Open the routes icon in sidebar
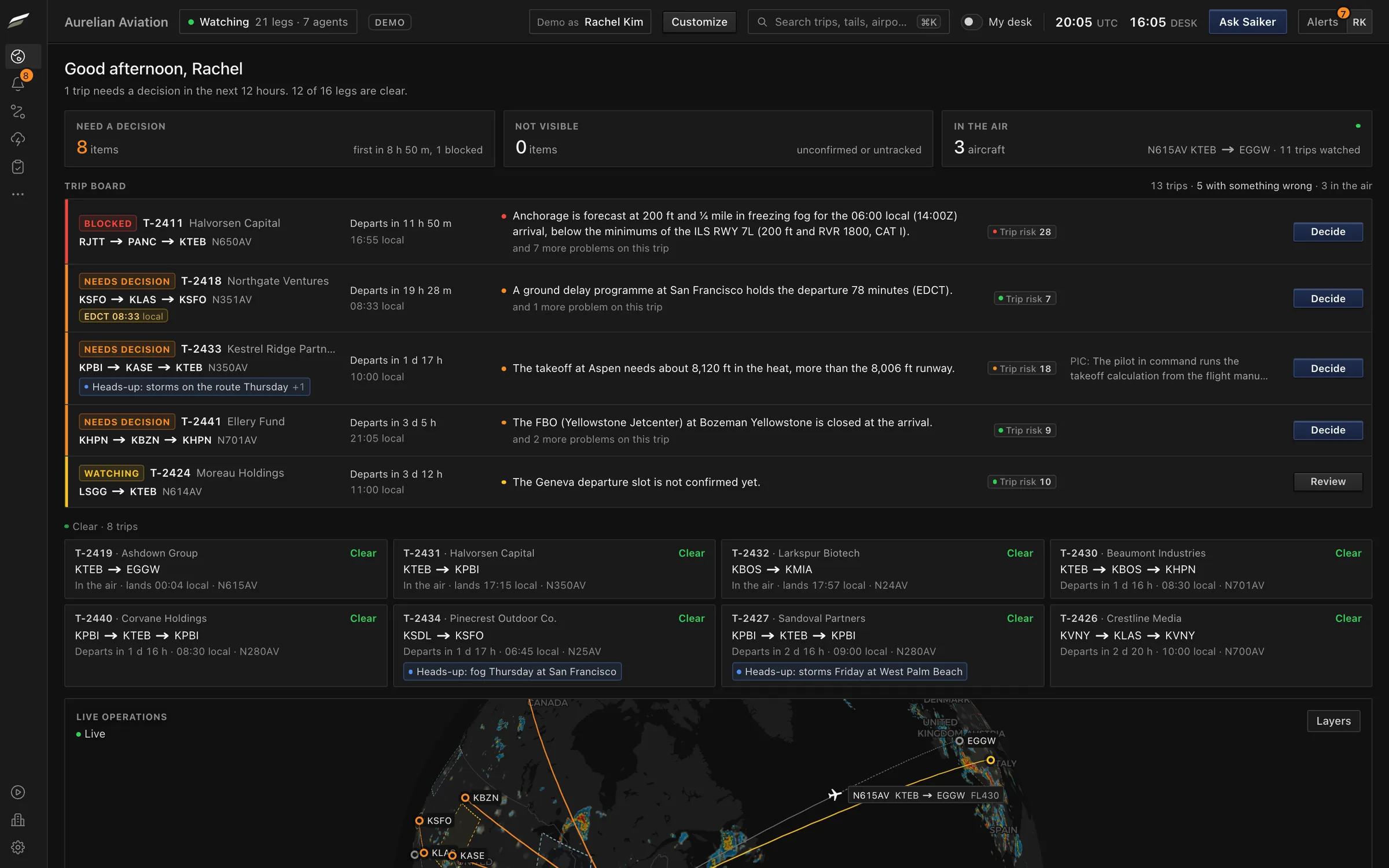The width and height of the screenshot is (1389, 868). [18, 112]
